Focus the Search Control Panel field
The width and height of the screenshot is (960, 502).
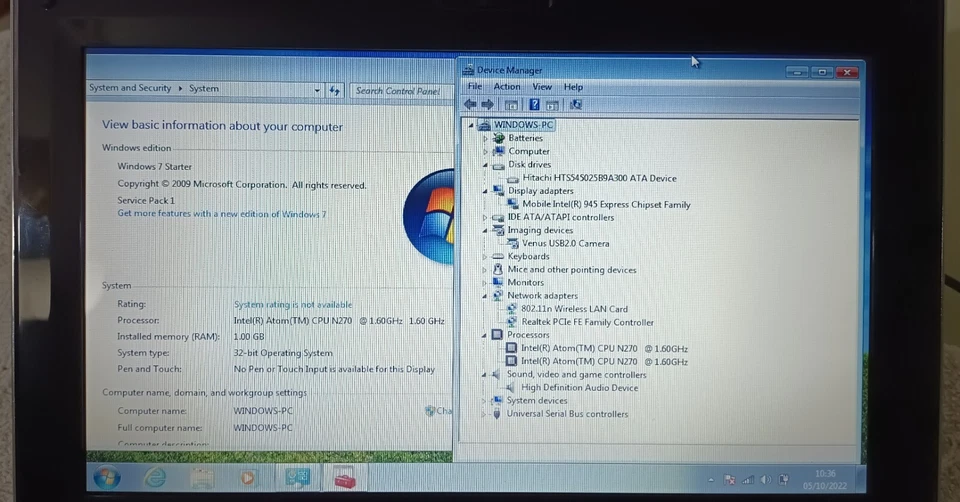pyautogui.click(x=401, y=91)
